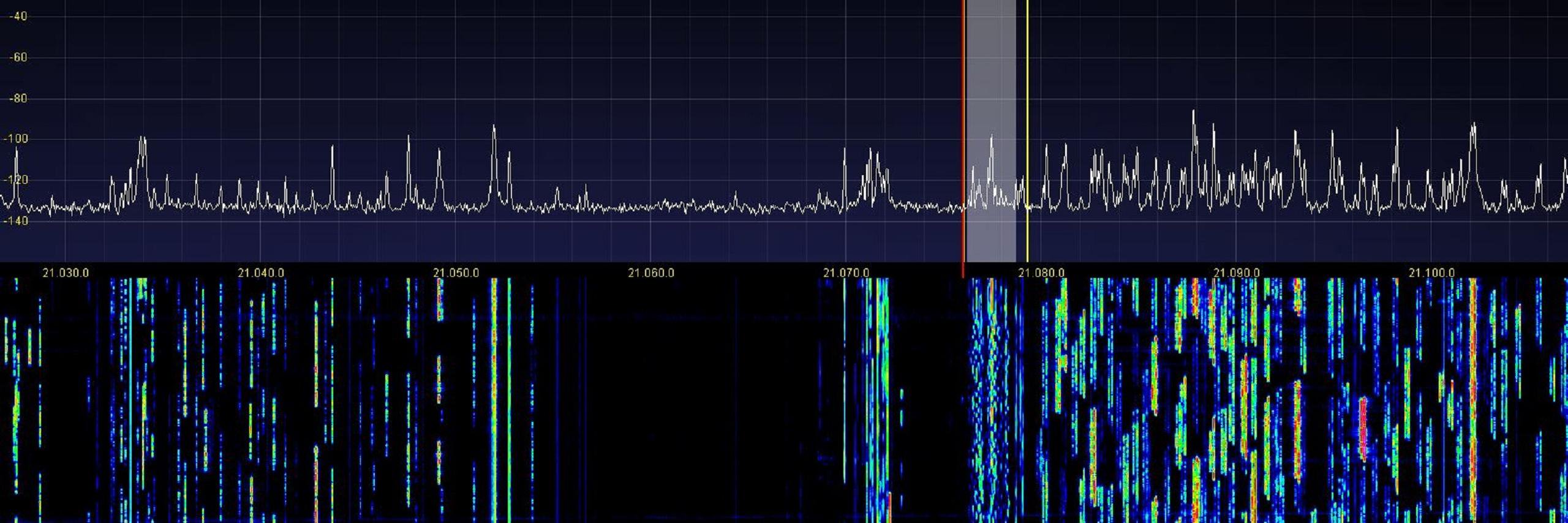Click the yellow vertical marker line
1568x523 pixels.
point(1027,131)
